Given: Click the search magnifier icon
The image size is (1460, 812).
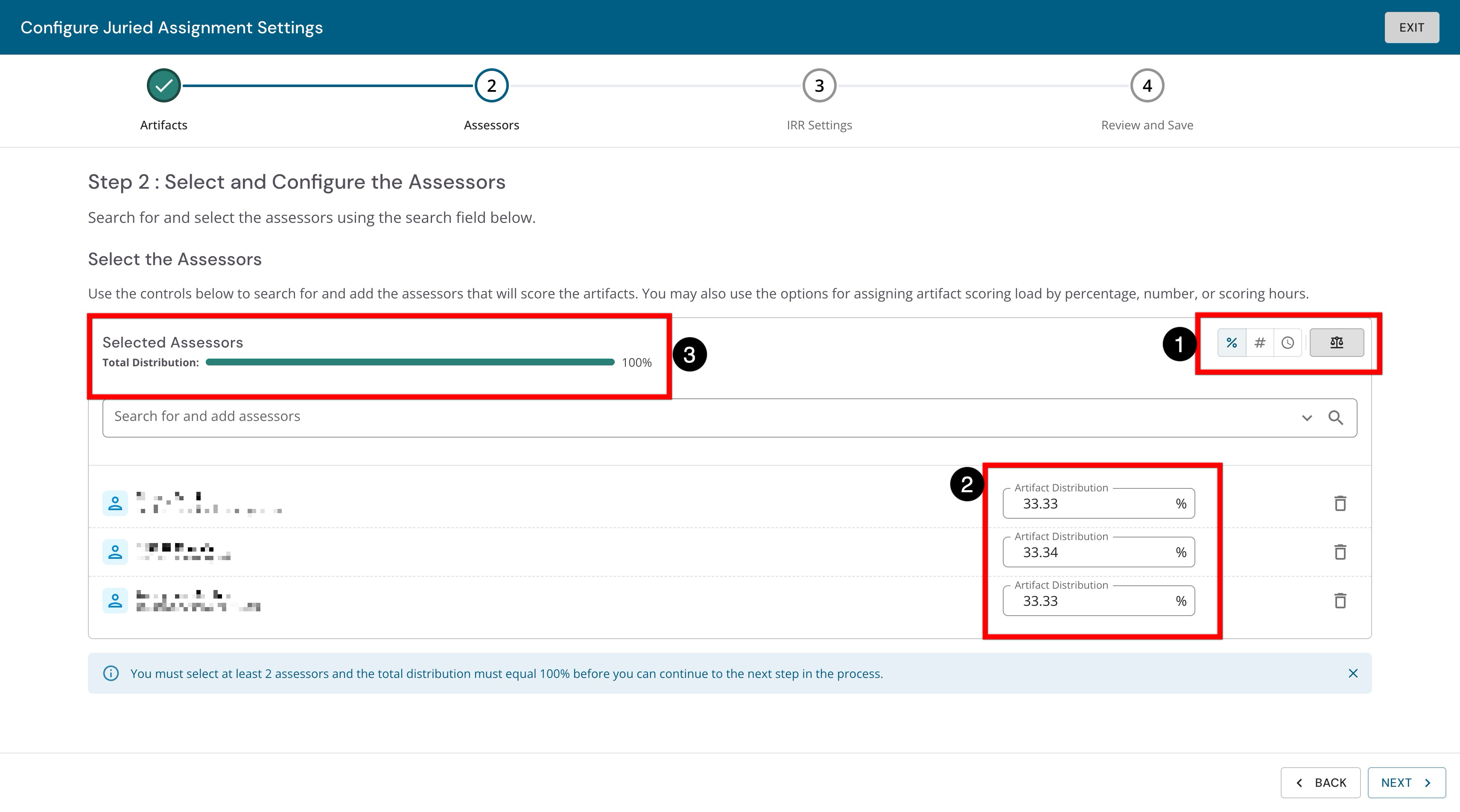Looking at the screenshot, I should click(1336, 418).
